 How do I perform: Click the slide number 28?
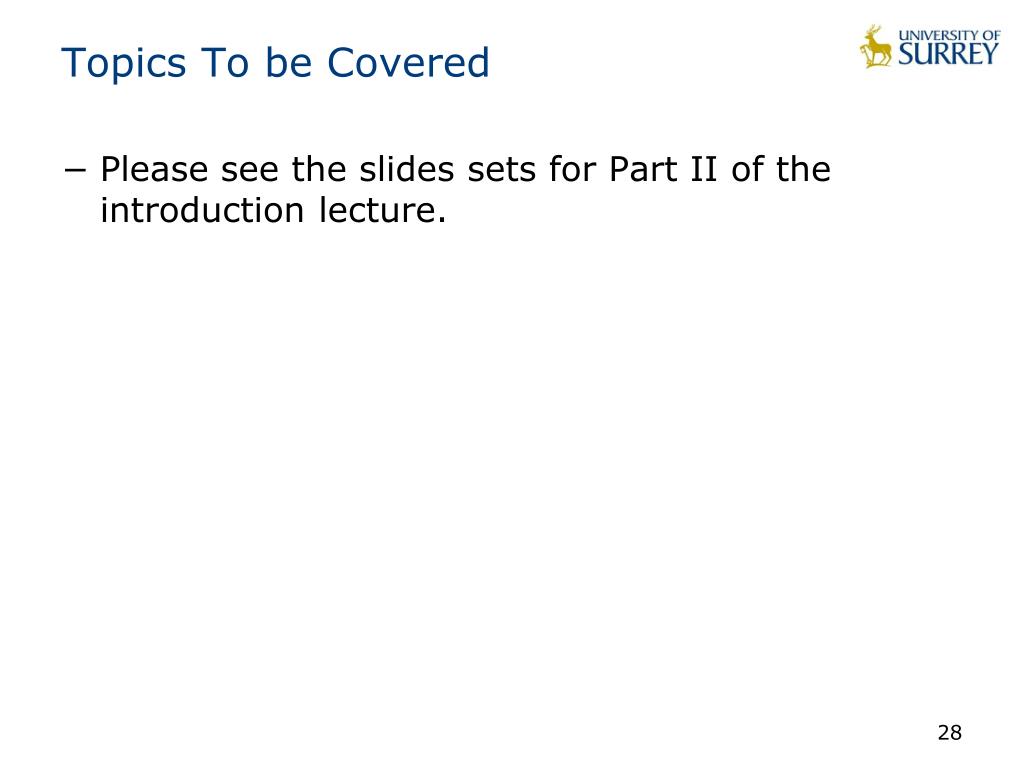[950, 733]
